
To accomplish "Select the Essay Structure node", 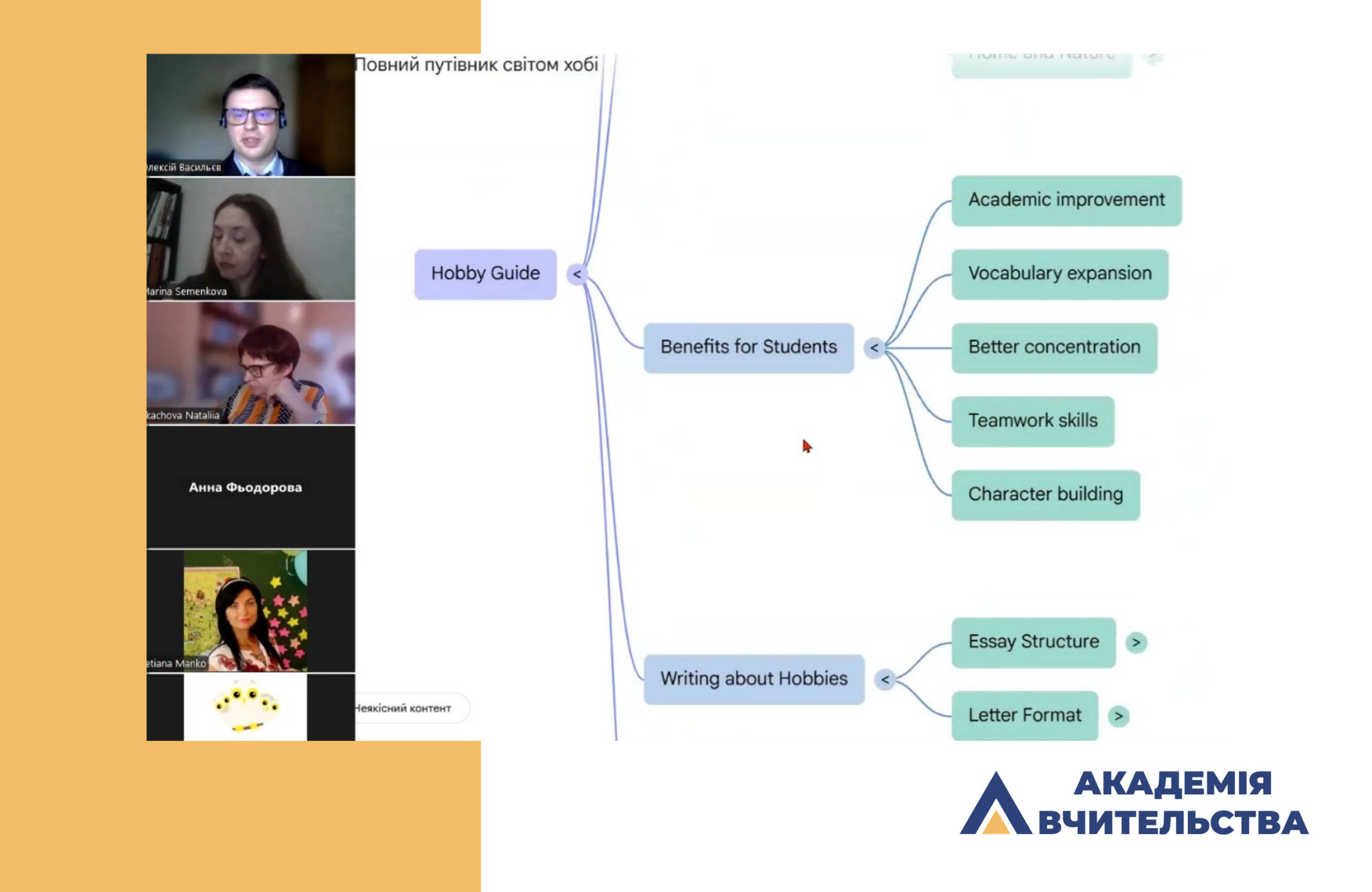I will 1033,642.
